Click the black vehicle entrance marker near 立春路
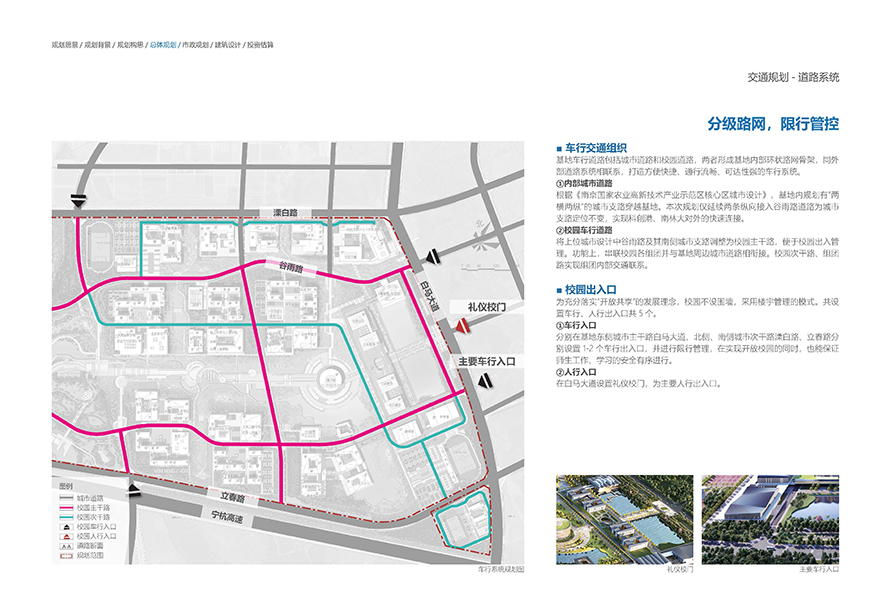The height and width of the screenshot is (615, 870). point(134,490)
